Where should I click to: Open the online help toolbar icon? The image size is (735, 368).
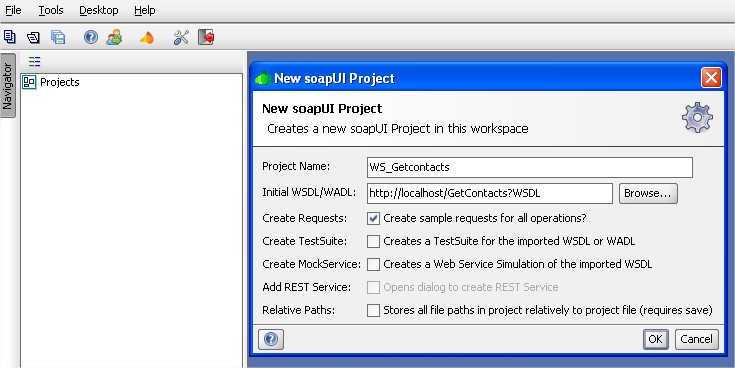pyautogui.click(x=91, y=37)
